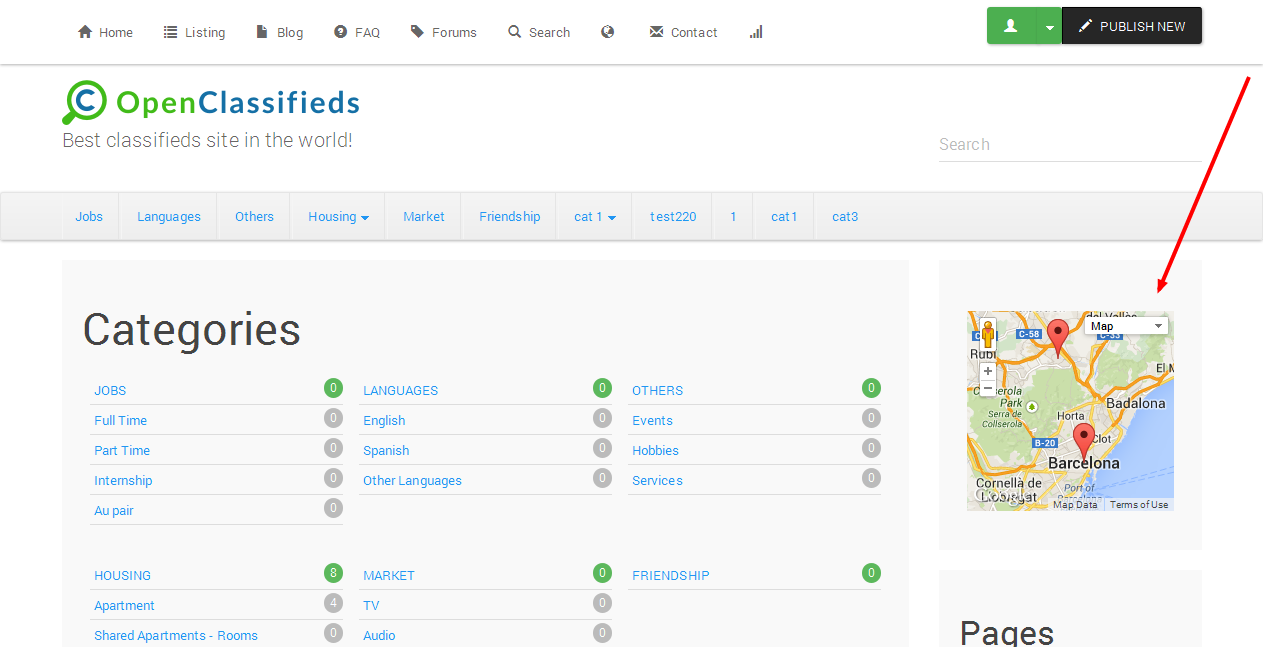Open the HOUSING category heading link
Image resolution: width=1263 pixels, height=647 pixels.
point(122,576)
